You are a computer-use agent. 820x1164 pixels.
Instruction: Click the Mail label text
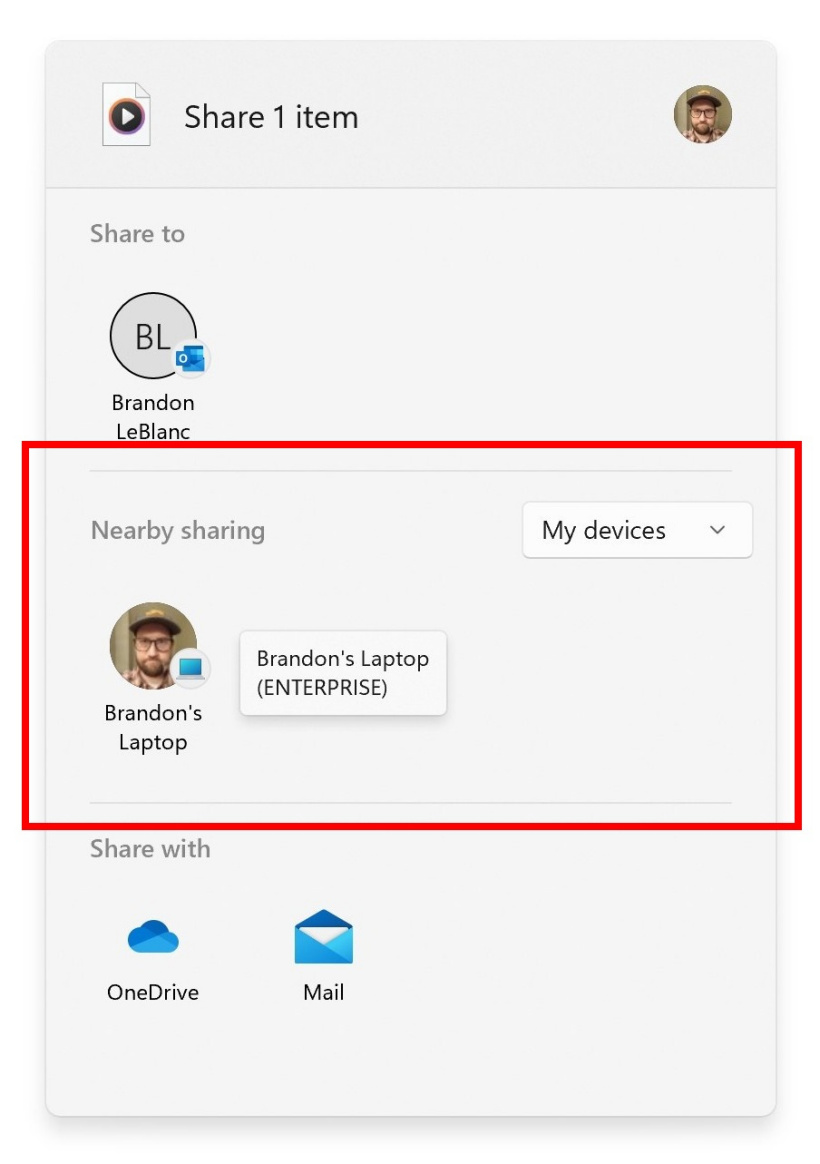point(322,992)
